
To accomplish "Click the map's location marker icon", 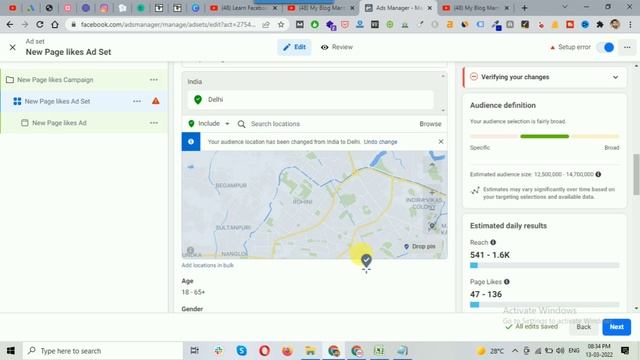I will (x=432, y=225).
